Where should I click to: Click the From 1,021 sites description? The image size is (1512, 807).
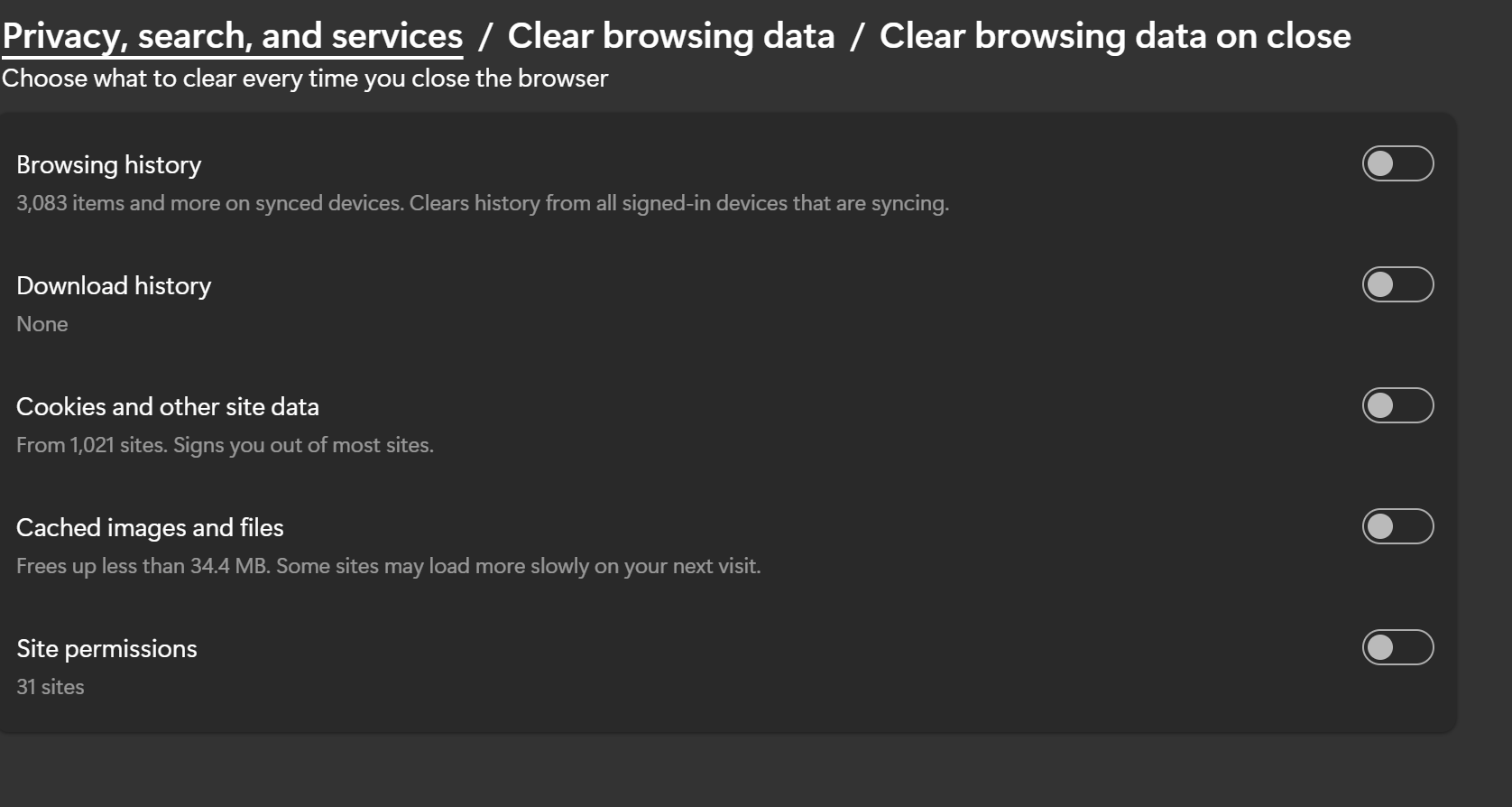[x=225, y=445]
